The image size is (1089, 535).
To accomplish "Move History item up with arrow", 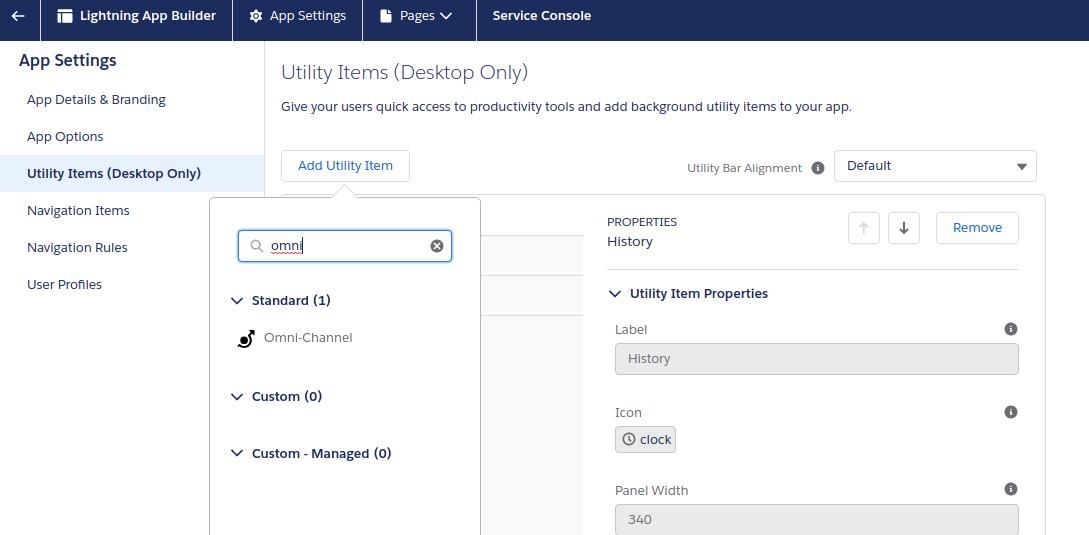I will [x=863, y=228].
